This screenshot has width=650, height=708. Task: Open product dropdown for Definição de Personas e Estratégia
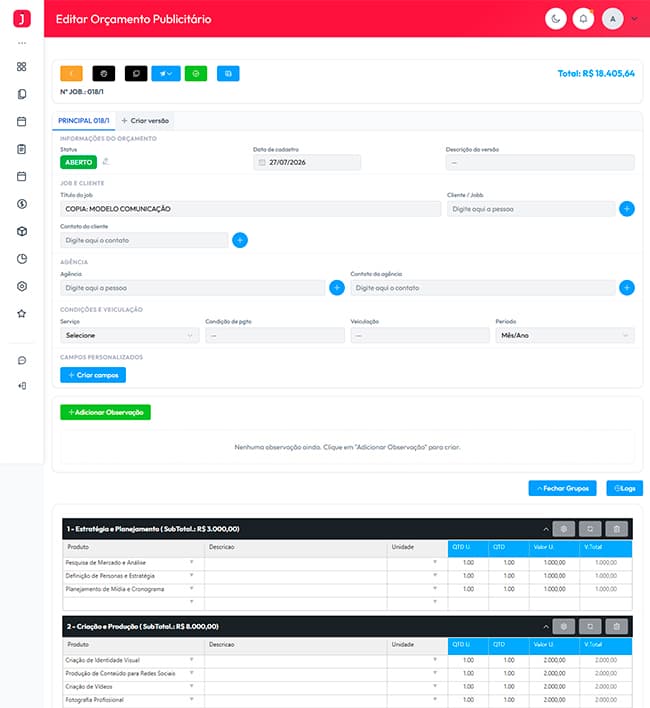(192, 575)
